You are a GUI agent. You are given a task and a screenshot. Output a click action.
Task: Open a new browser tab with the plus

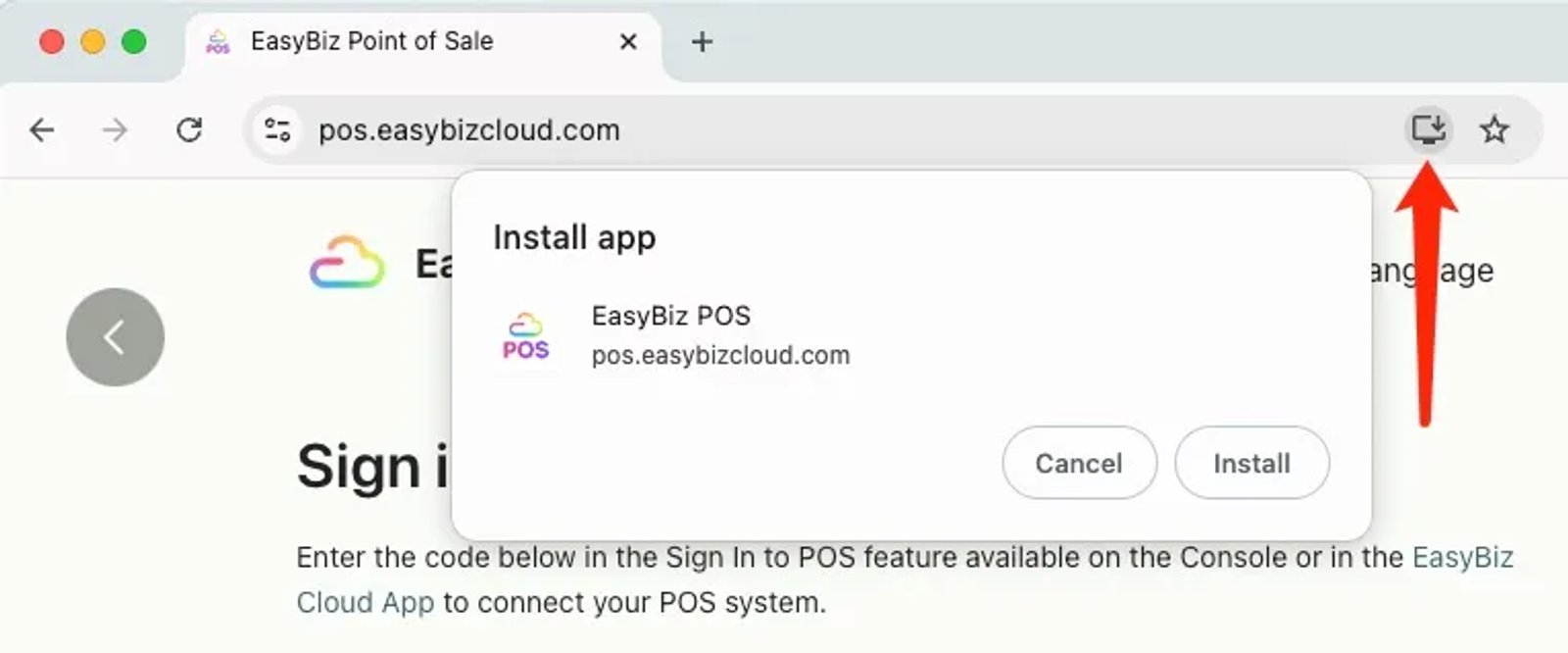click(703, 41)
